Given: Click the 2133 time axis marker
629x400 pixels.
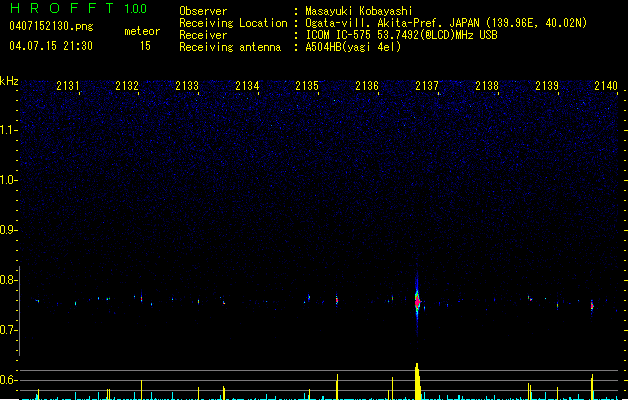Looking at the screenshot, I should click(187, 86).
